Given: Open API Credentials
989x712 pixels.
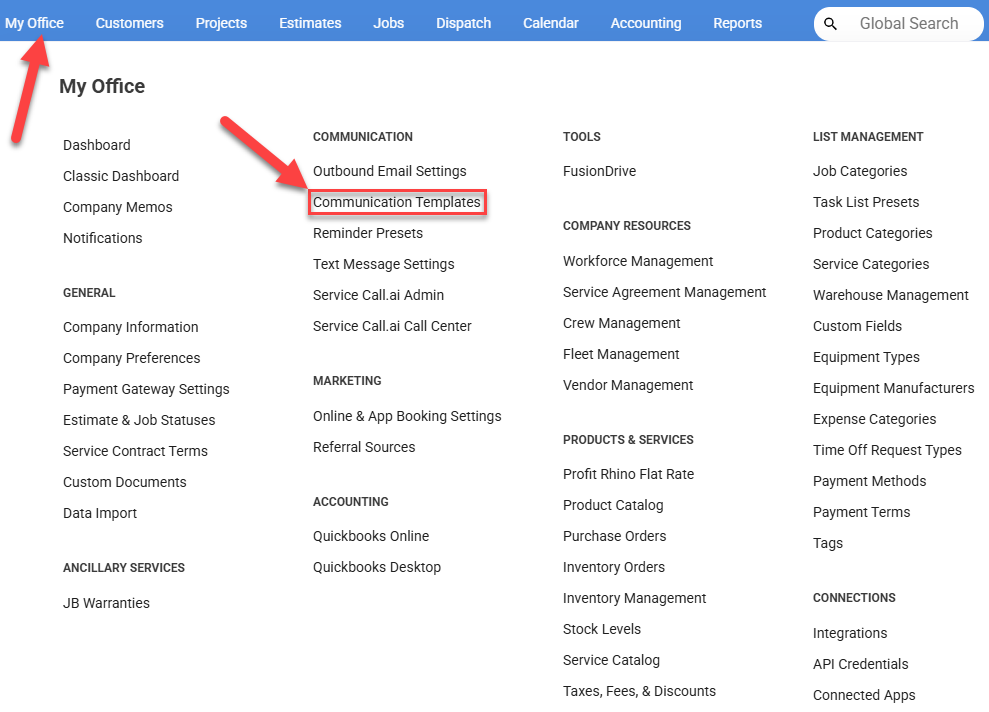Looking at the screenshot, I should [860, 663].
